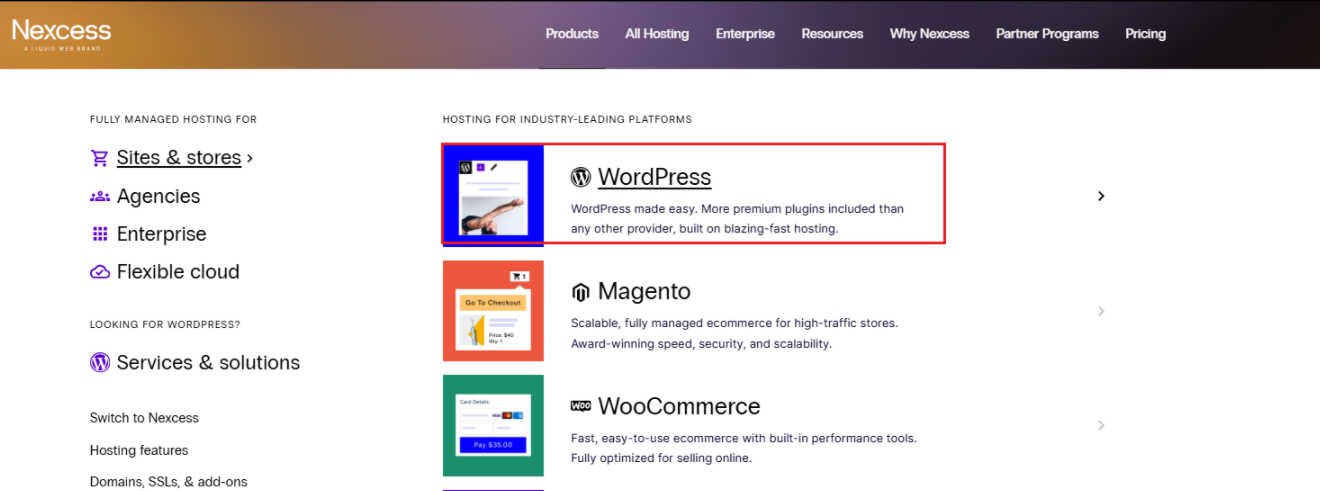Click the 'Pay $35.00' button in WooCommerce thumbnail
Screen dimensions: 1320x491
click(x=492, y=444)
